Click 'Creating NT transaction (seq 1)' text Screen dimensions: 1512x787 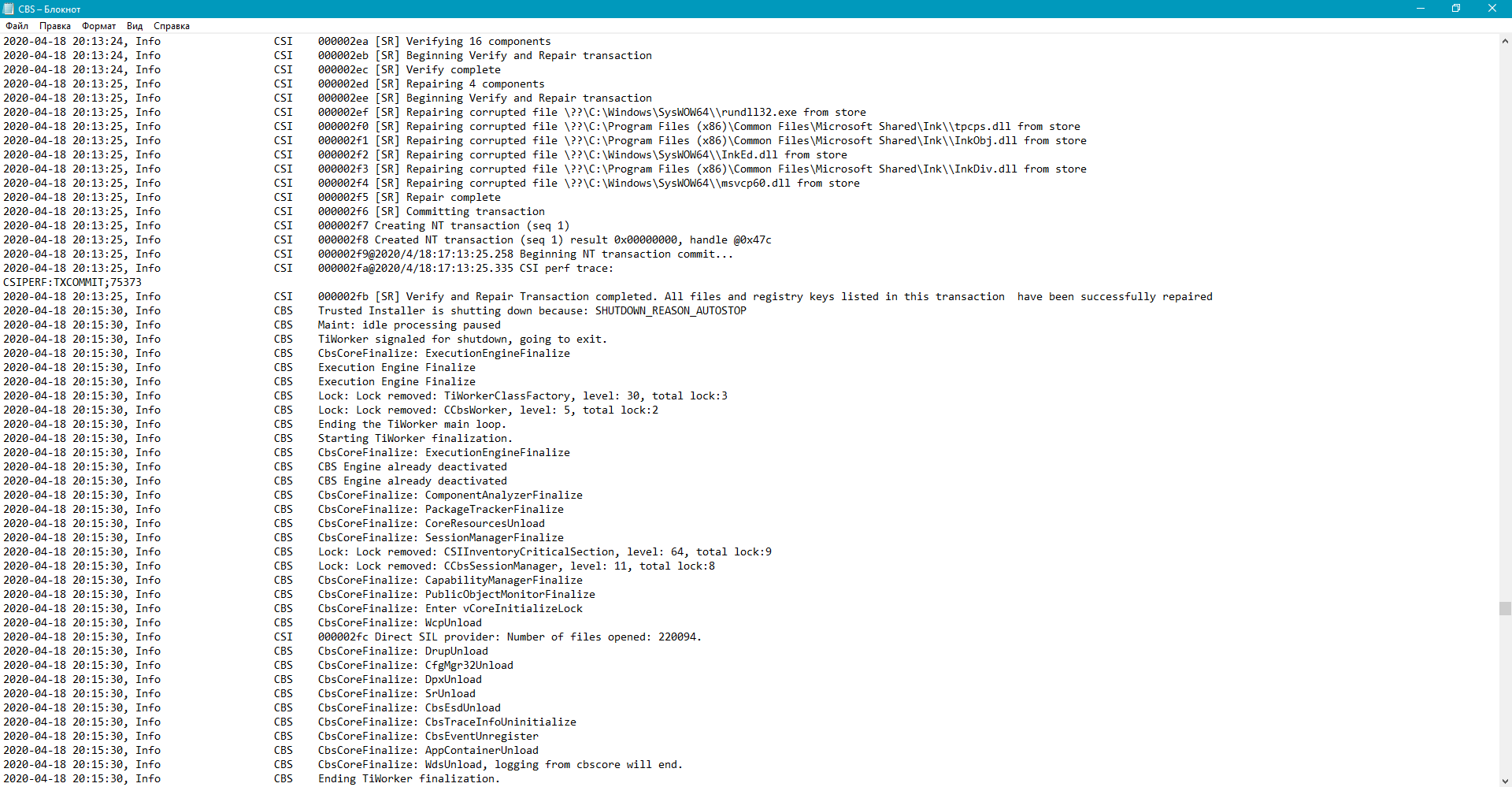(x=472, y=226)
